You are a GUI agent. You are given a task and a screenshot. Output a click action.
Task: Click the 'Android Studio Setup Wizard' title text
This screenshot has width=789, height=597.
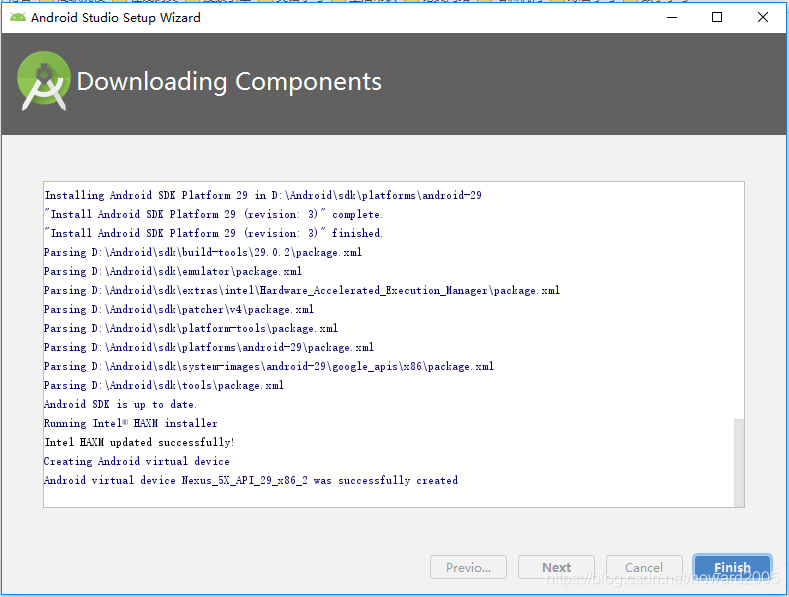(x=116, y=18)
